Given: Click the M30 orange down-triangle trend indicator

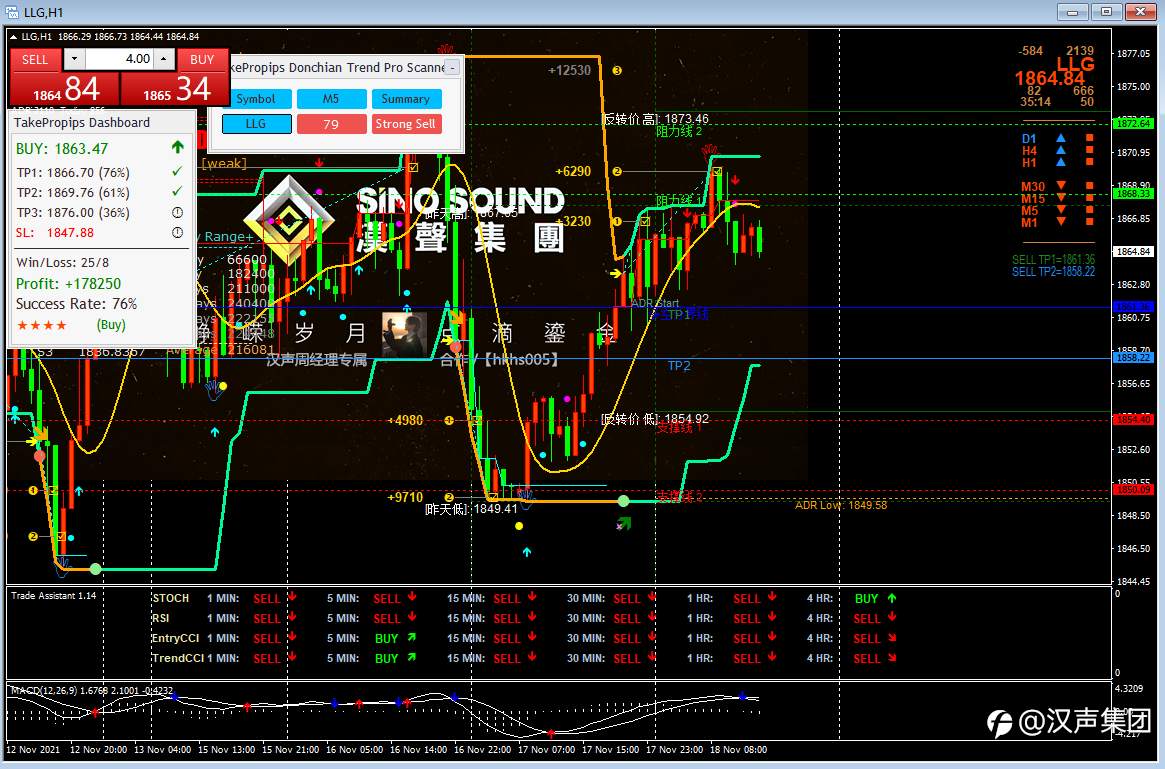Looking at the screenshot, I should coord(1061,186).
